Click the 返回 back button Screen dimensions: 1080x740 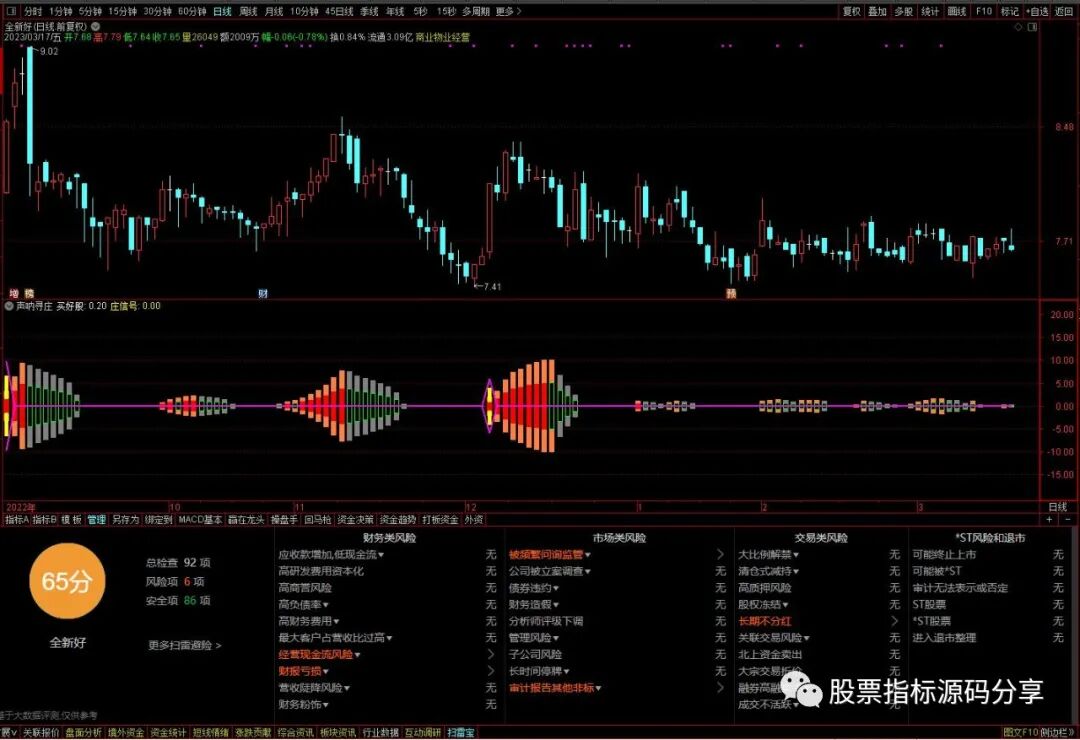coord(1063,12)
